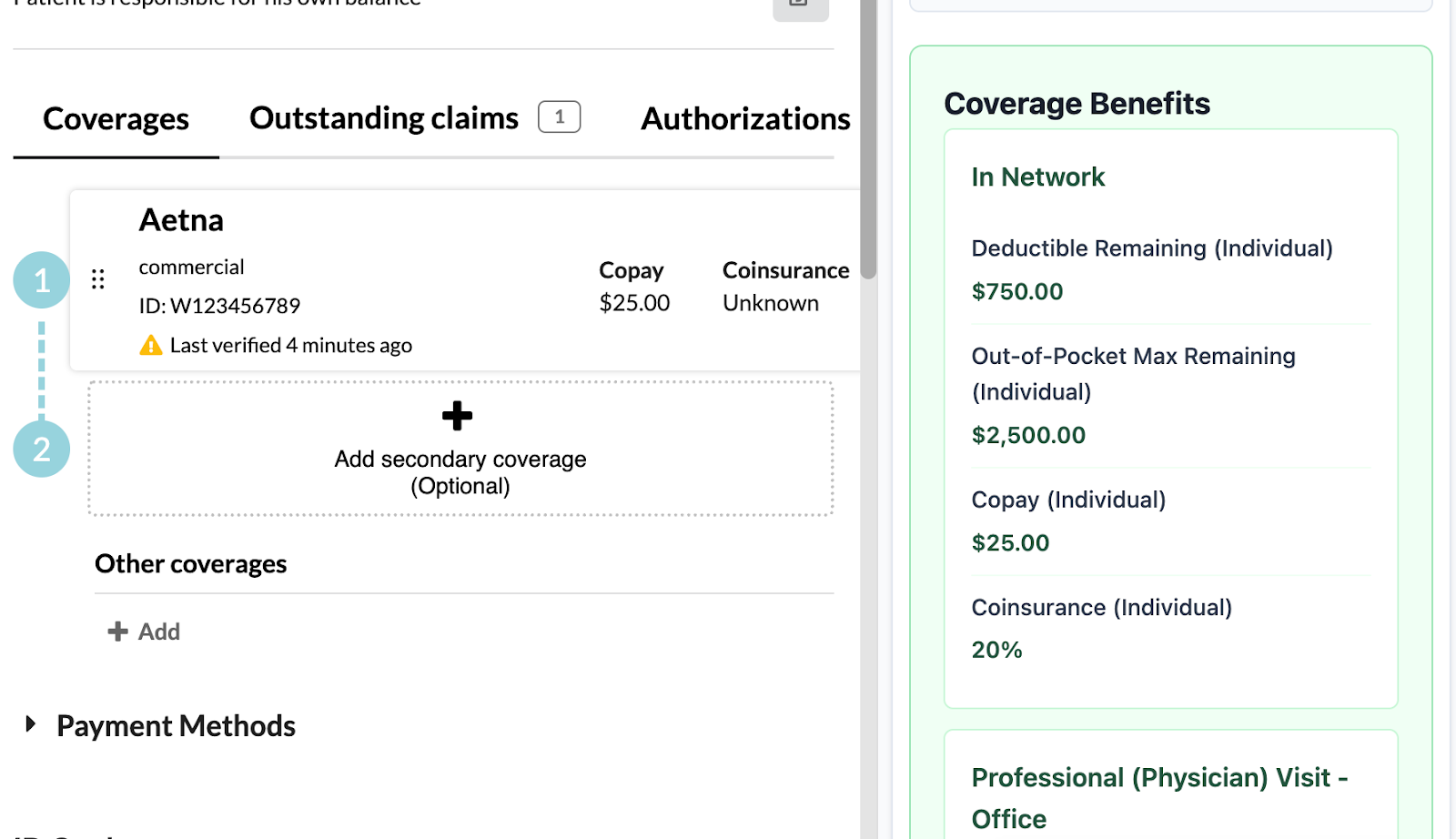Viewport: 1456px width, 839px height.
Task: Click the large plus icon for secondary coverage
Action: [457, 416]
